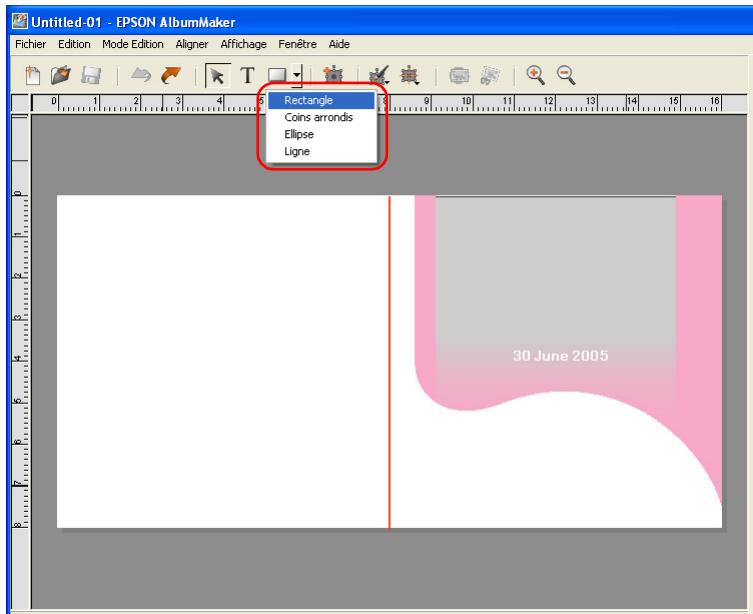Open the shape tool dropdown arrow

pyautogui.click(x=297, y=75)
